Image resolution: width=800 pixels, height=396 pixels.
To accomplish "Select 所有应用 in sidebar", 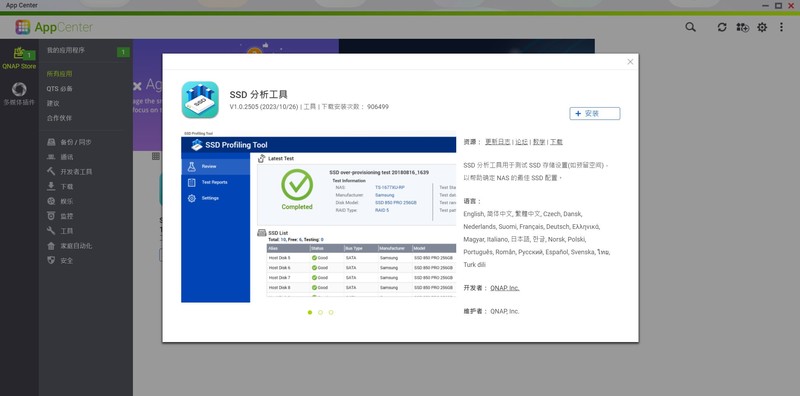I will [59, 74].
